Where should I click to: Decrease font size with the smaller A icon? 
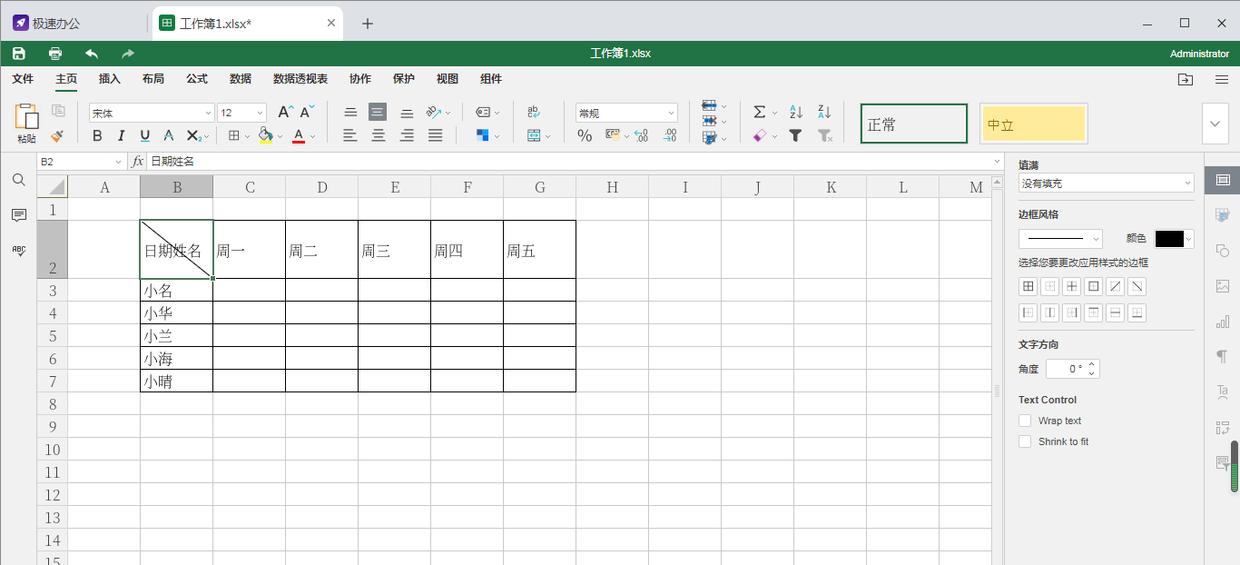(309, 112)
